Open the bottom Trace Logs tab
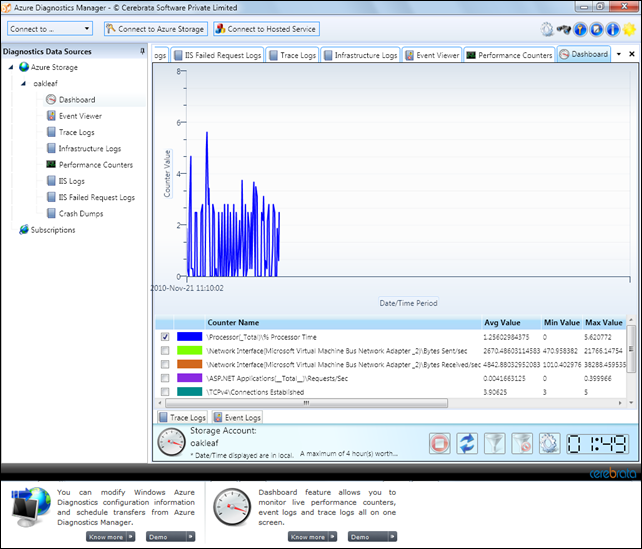 point(183,417)
